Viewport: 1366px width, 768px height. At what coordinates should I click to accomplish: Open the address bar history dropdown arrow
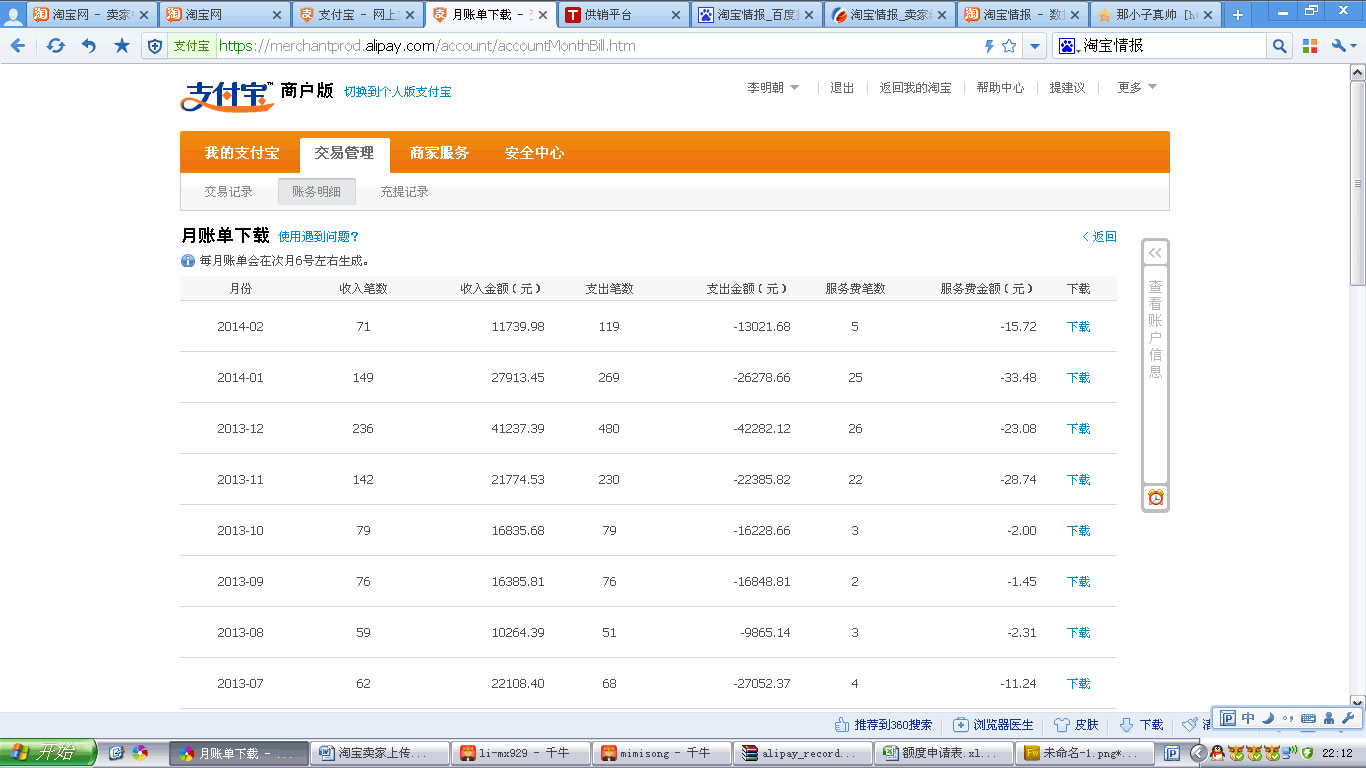1035,46
